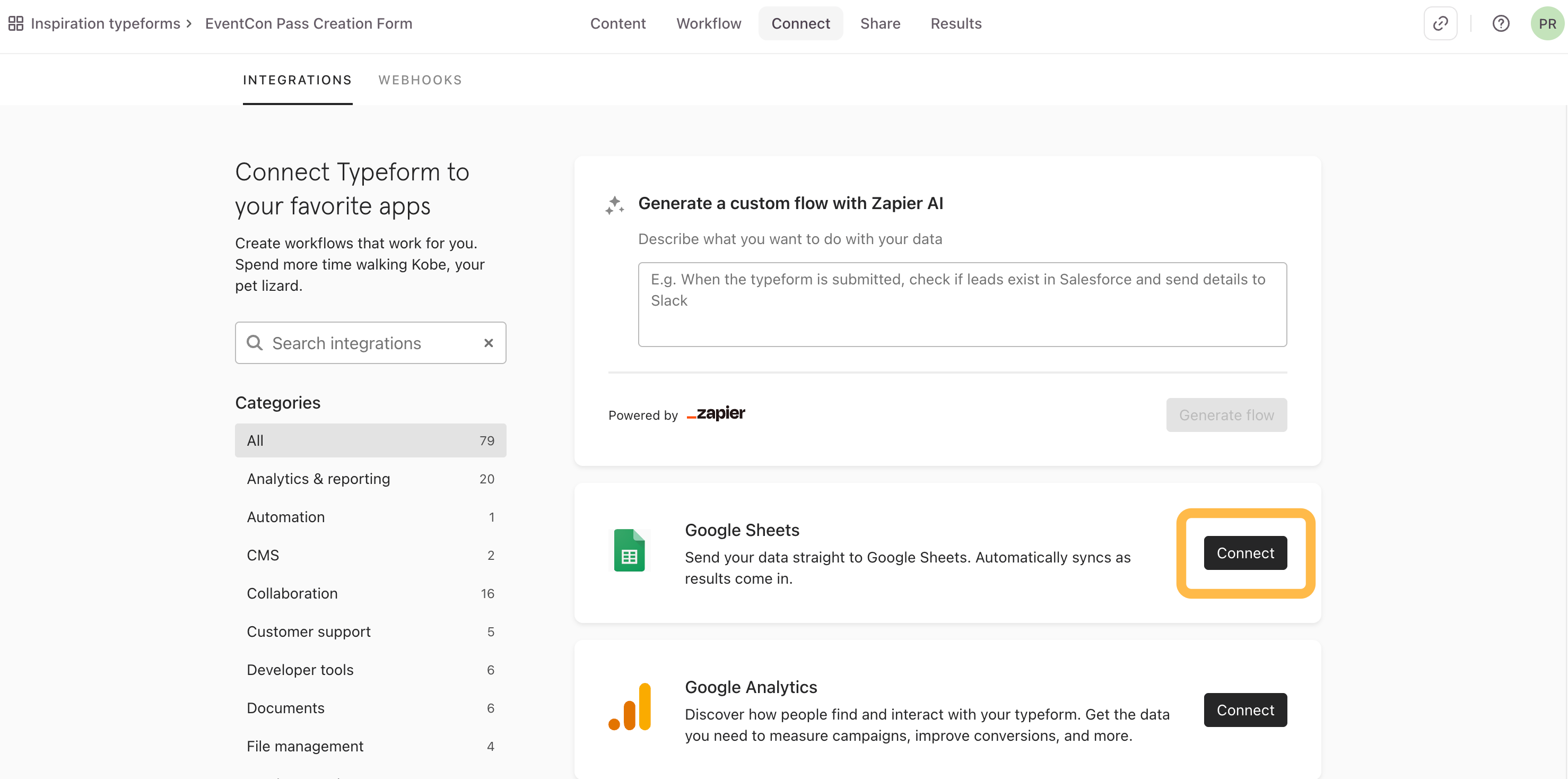The width and height of the screenshot is (1568, 779).
Task: Focus the Zapier AI description box
Action: pyautogui.click(x=962, y=305)
